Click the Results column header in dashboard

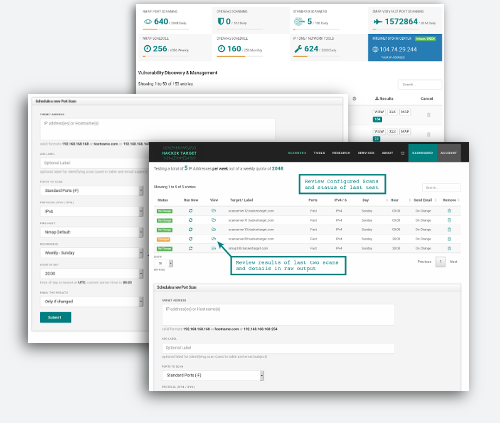384,99
